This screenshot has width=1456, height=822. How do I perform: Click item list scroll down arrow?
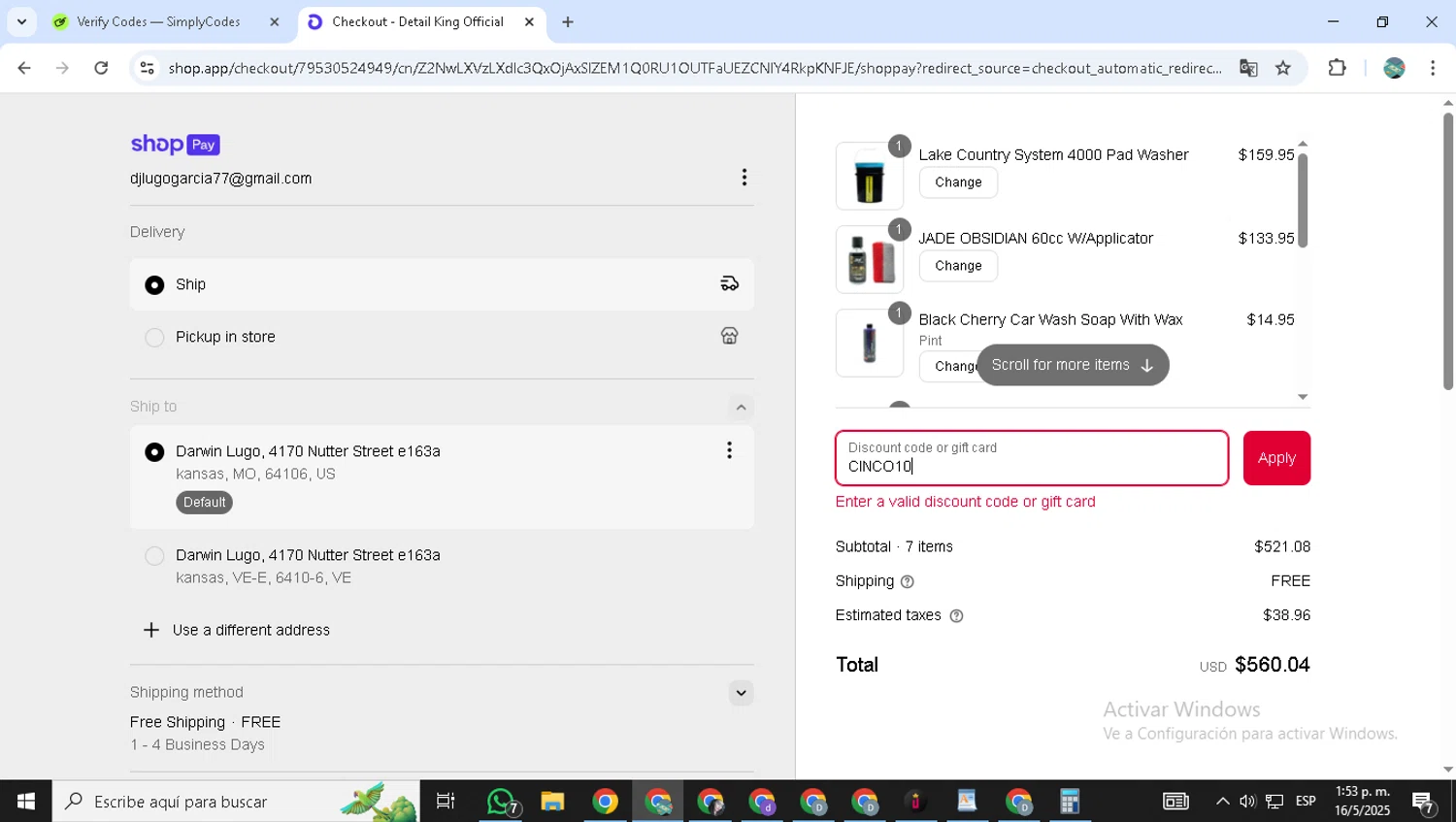pos(1303,397)
